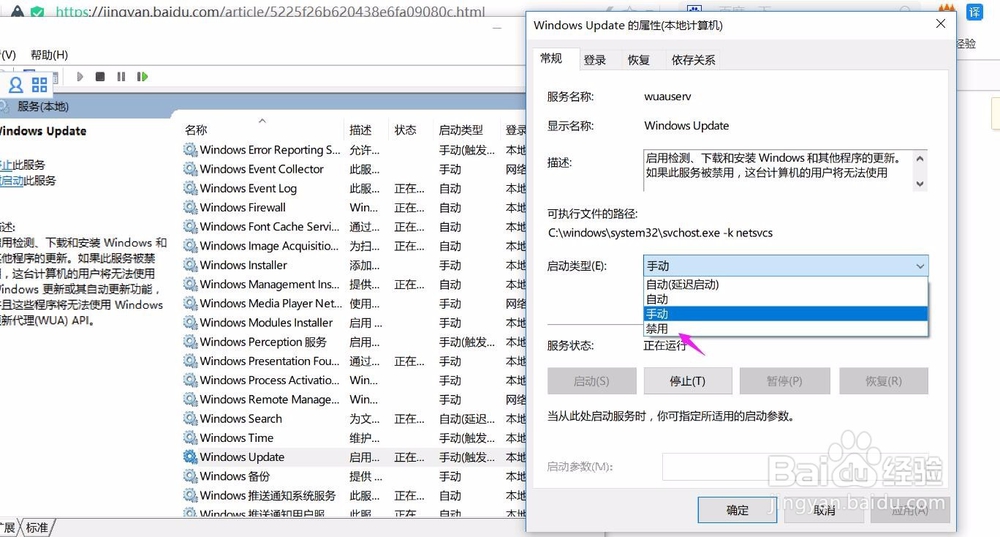Switch to 标准 view tab at bottom
This screenshot has width=1000, height=537.
(37, 527)
